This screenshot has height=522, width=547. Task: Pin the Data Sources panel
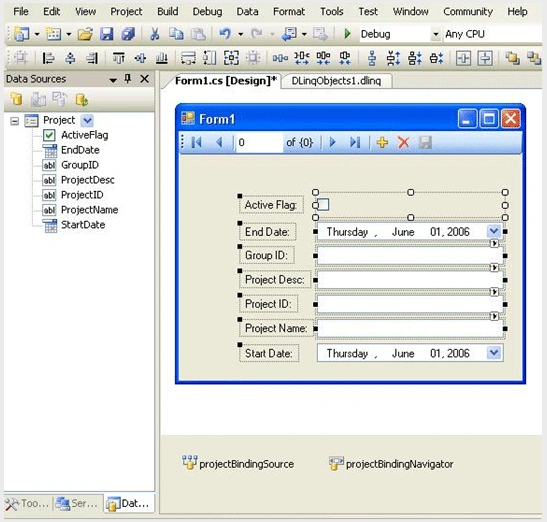coord(128,79)
